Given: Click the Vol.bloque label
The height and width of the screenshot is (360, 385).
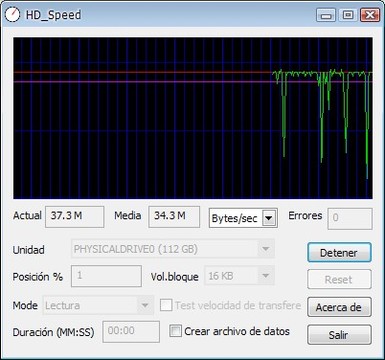Looking at the screenshot, I should pyautogui.click(x=175, y=277).
